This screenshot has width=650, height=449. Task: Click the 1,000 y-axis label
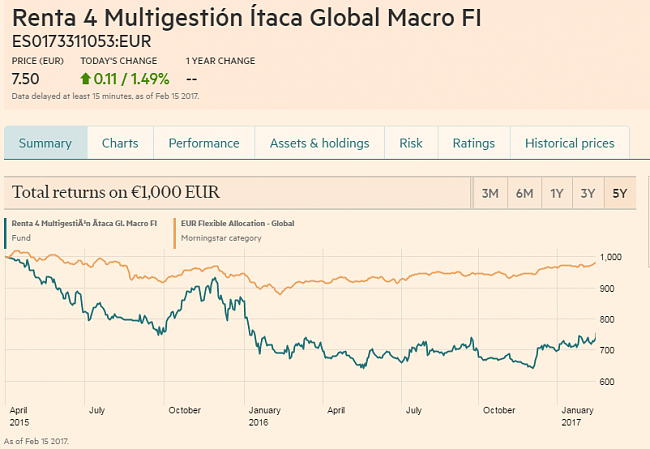(611, 257)
